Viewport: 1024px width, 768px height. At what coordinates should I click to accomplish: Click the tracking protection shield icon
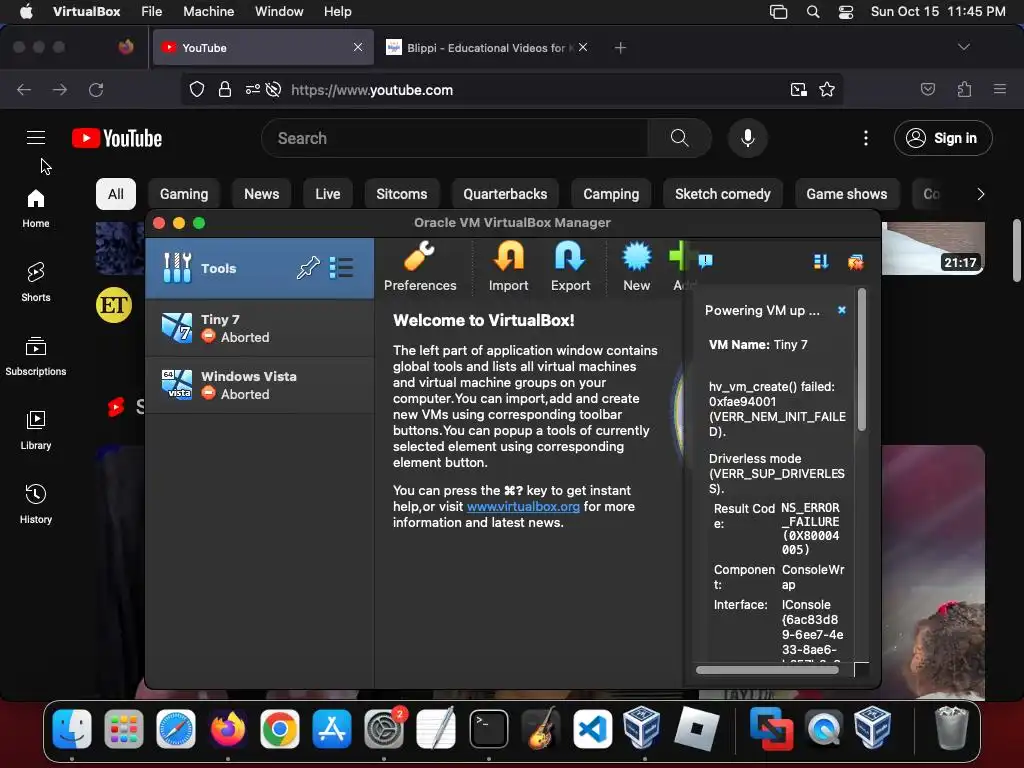[x=197, y=89]
